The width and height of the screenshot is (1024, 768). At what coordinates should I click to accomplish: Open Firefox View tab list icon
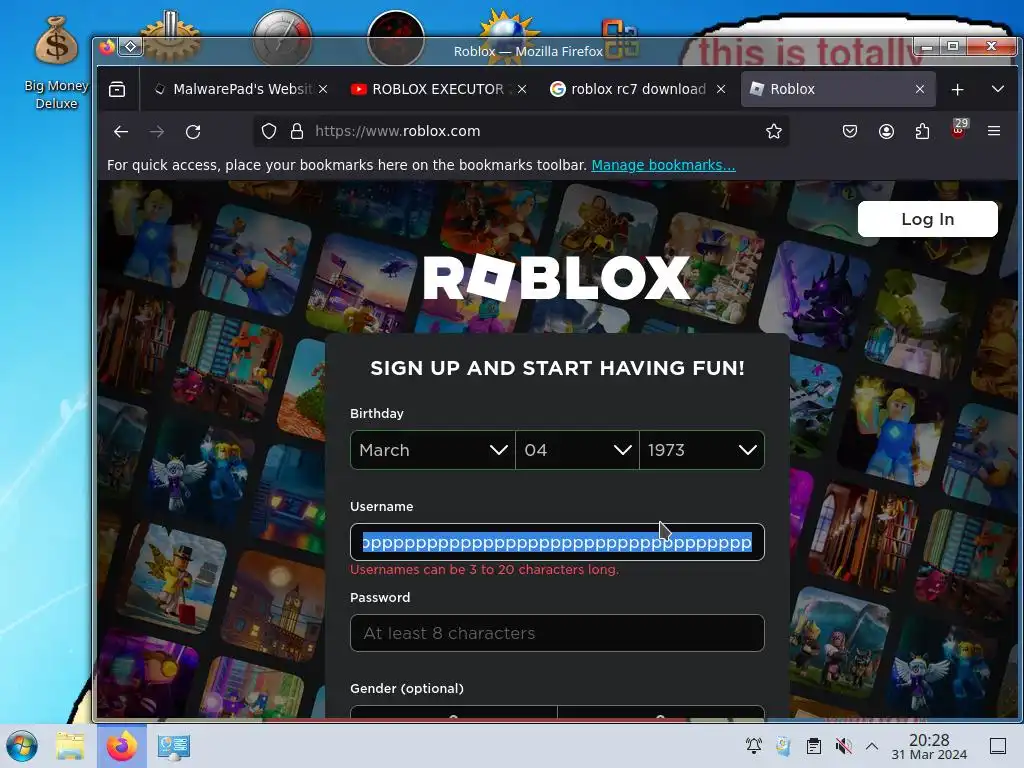(117, 89)
